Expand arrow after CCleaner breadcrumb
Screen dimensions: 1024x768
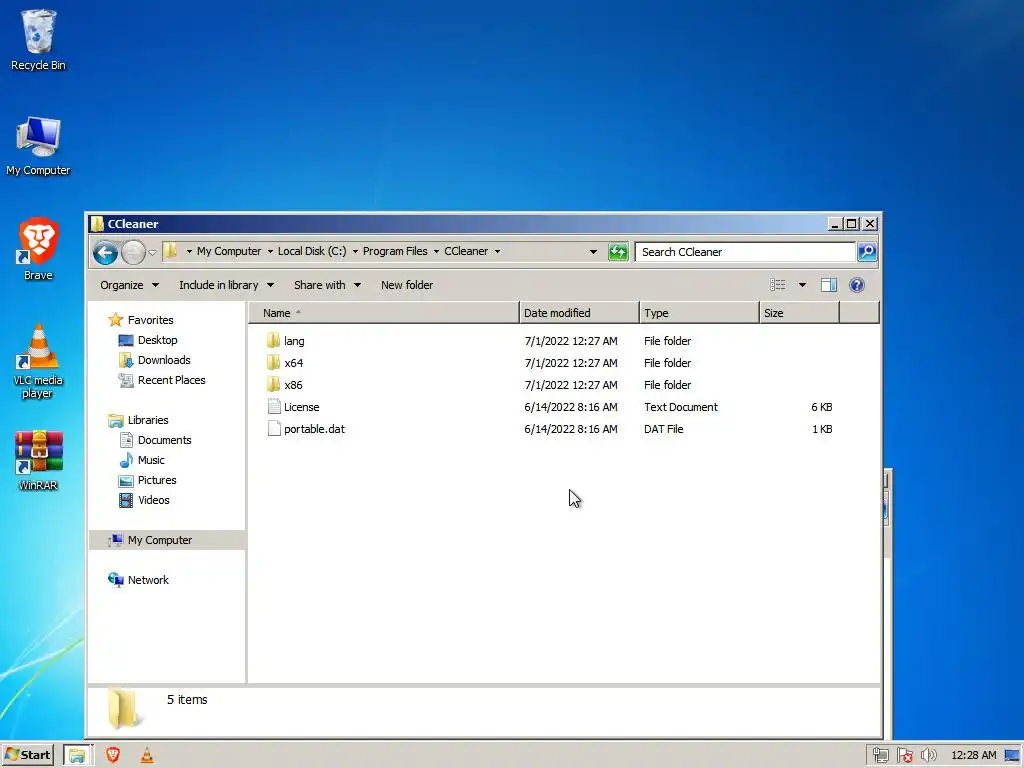point(497,251)
